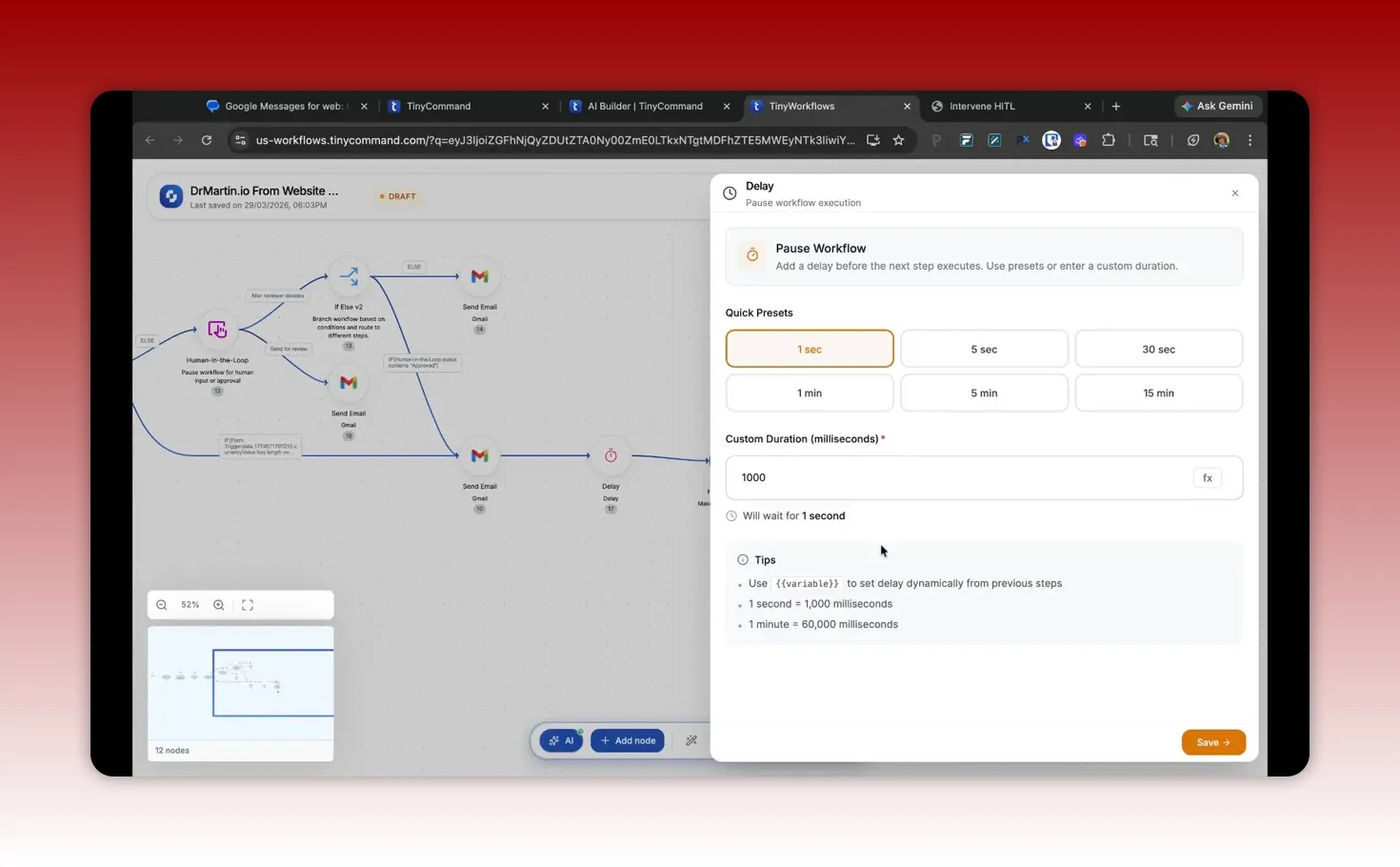The image size is (1400, 867).
Task: Choose the 5 min quick preset
Action: point(984,393)
